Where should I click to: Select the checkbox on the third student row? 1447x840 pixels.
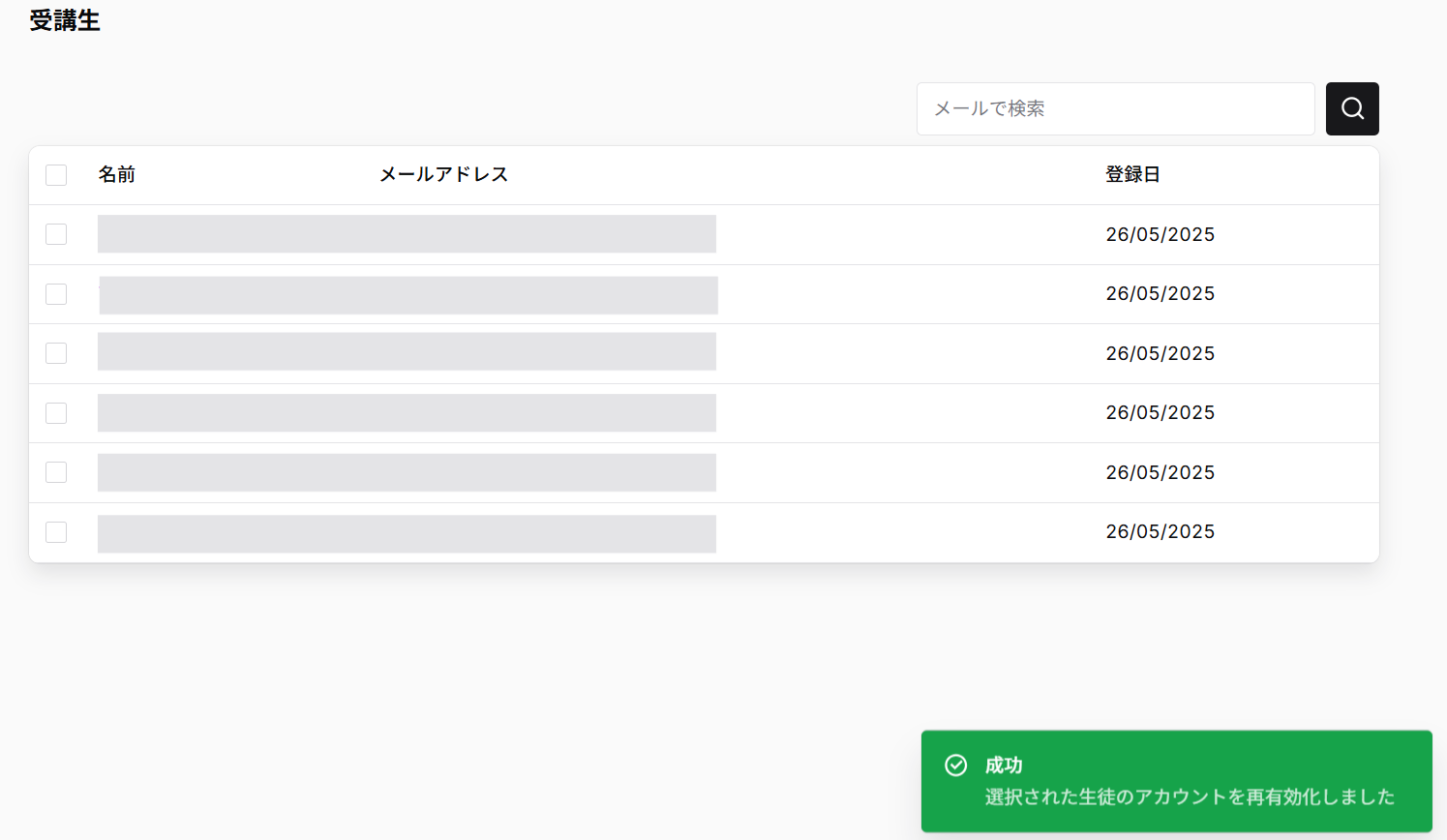[x=56, y=353]
